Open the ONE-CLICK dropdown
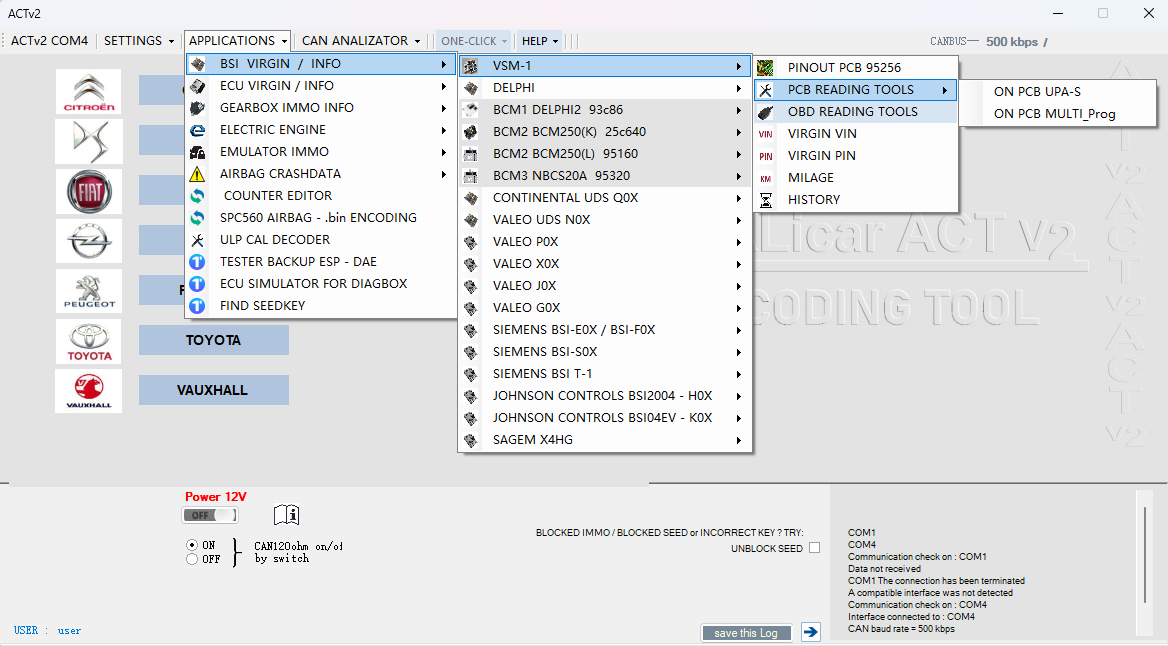 coord(472,40)
